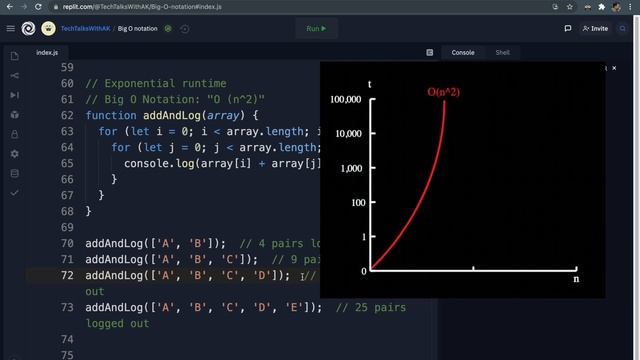
Task: Run the code with Run button
Action: (x=316, y=29)
